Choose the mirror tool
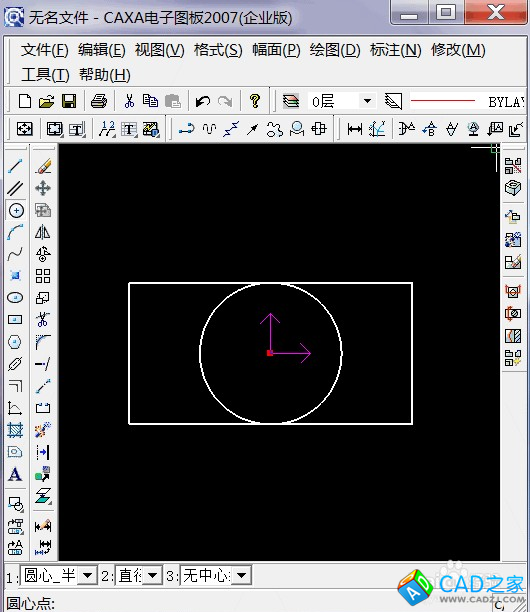530x612 pixels. tap(43, 233)
